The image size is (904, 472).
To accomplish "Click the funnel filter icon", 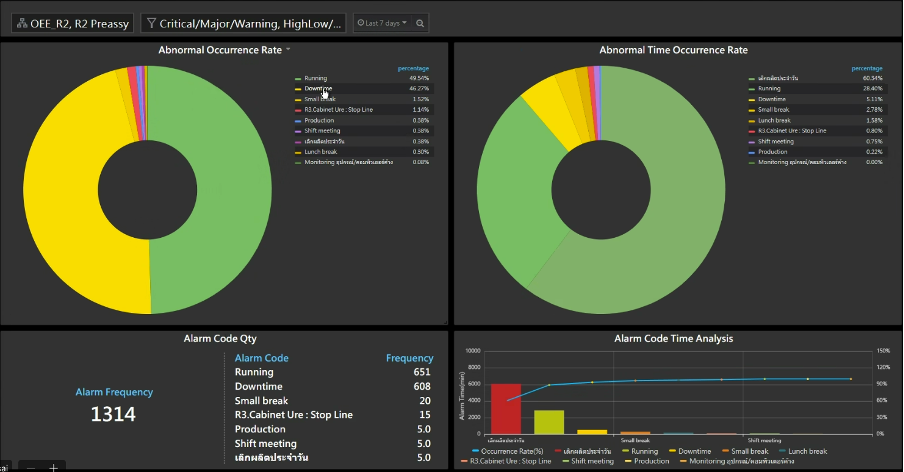I will point(151,23).
